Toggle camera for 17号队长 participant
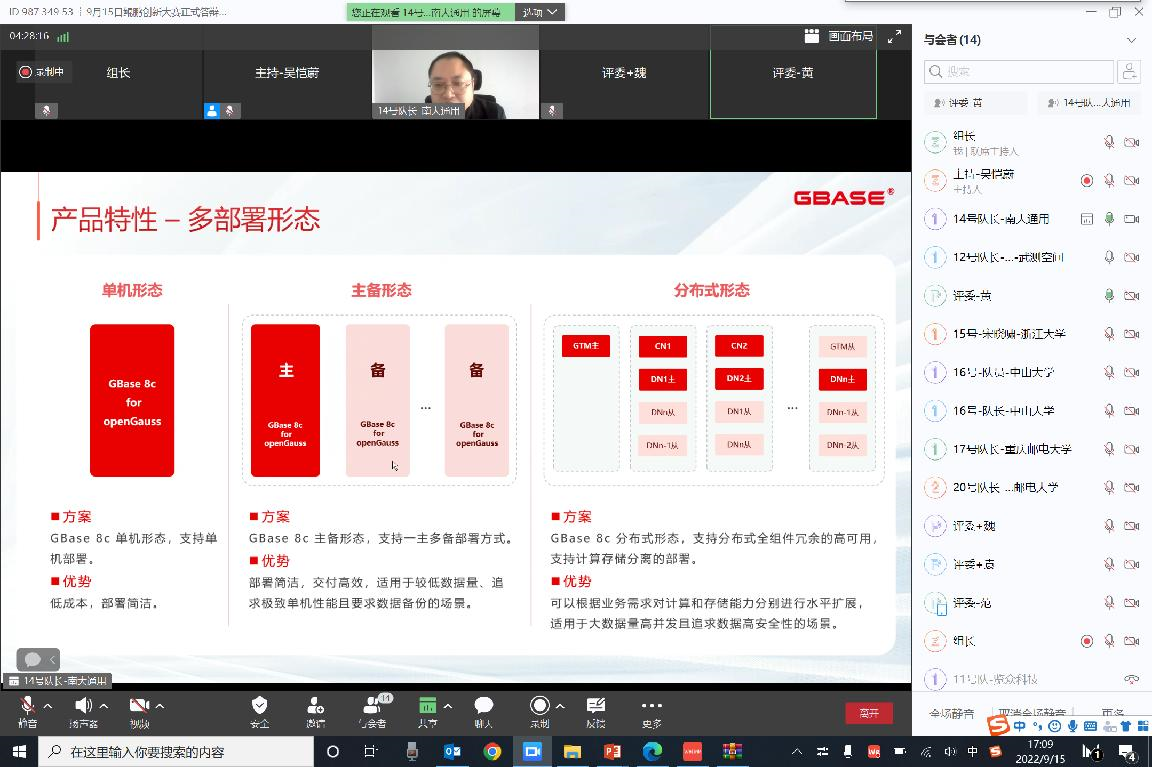The width and height of the screenshot is (1152, 767). (1132, 449)
